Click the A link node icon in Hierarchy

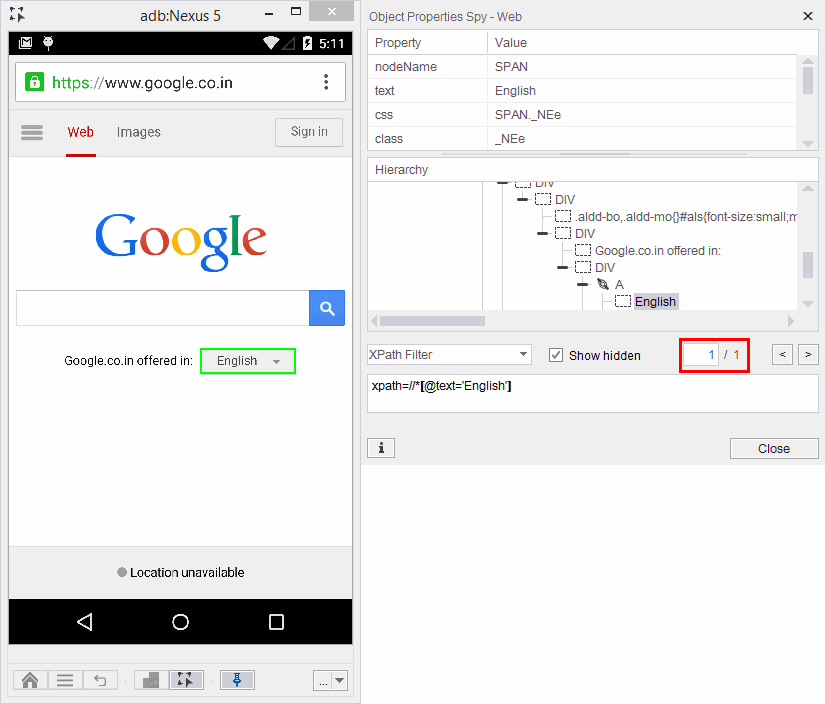tap(603, 285)
